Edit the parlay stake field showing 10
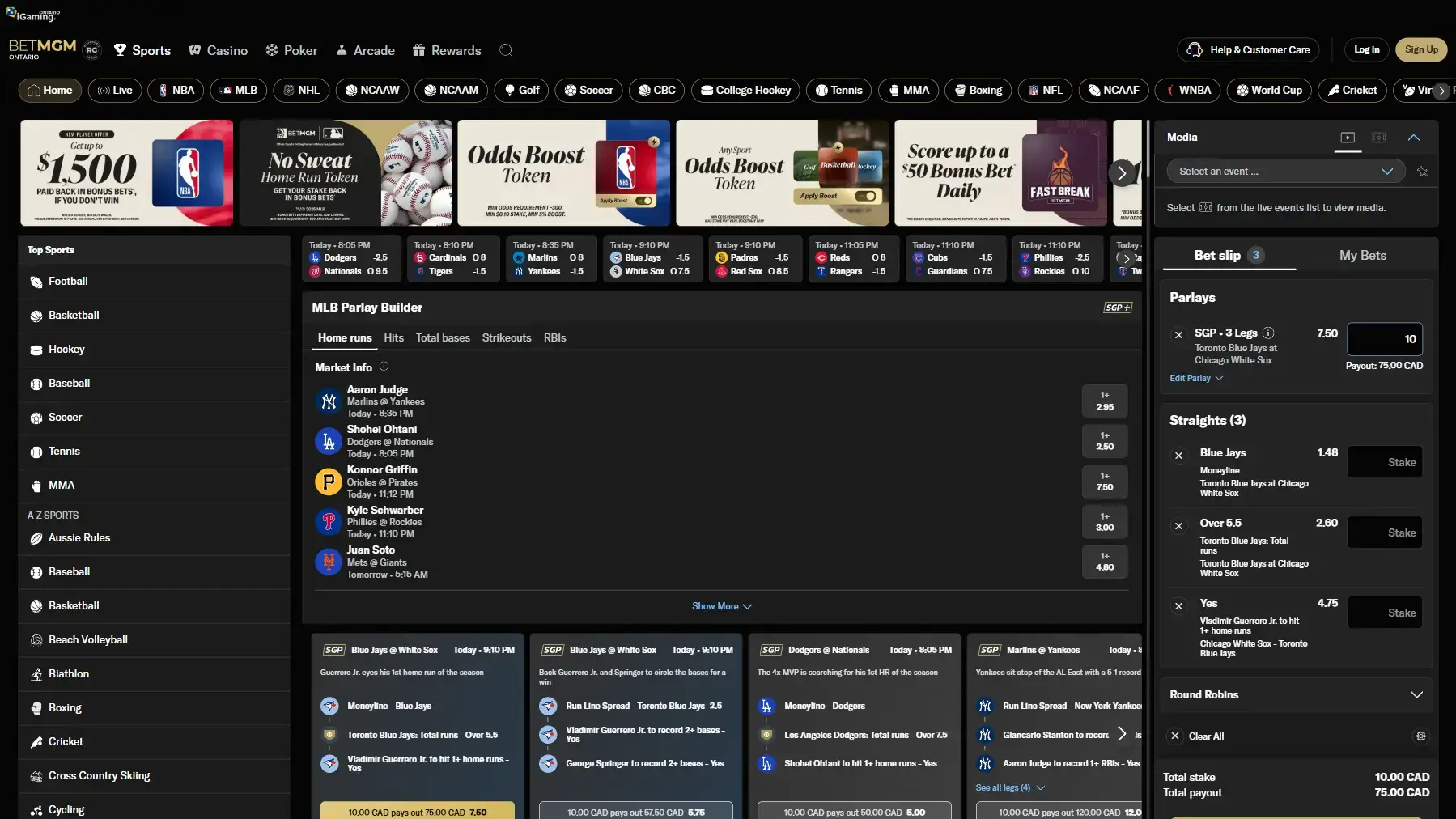 pos(1384,339)
